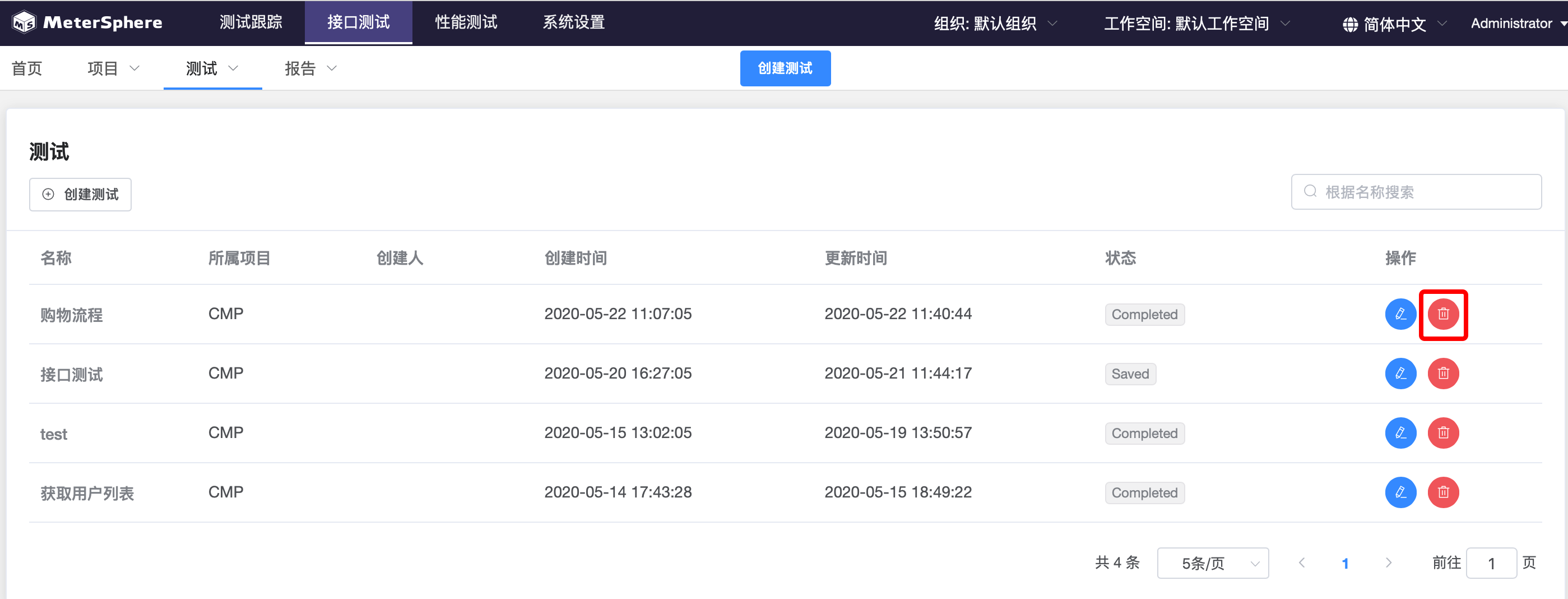Viewport: 1568px width, 599px height.
Task: Click the 获取用户列表 test name
Action: pos(87,493)
